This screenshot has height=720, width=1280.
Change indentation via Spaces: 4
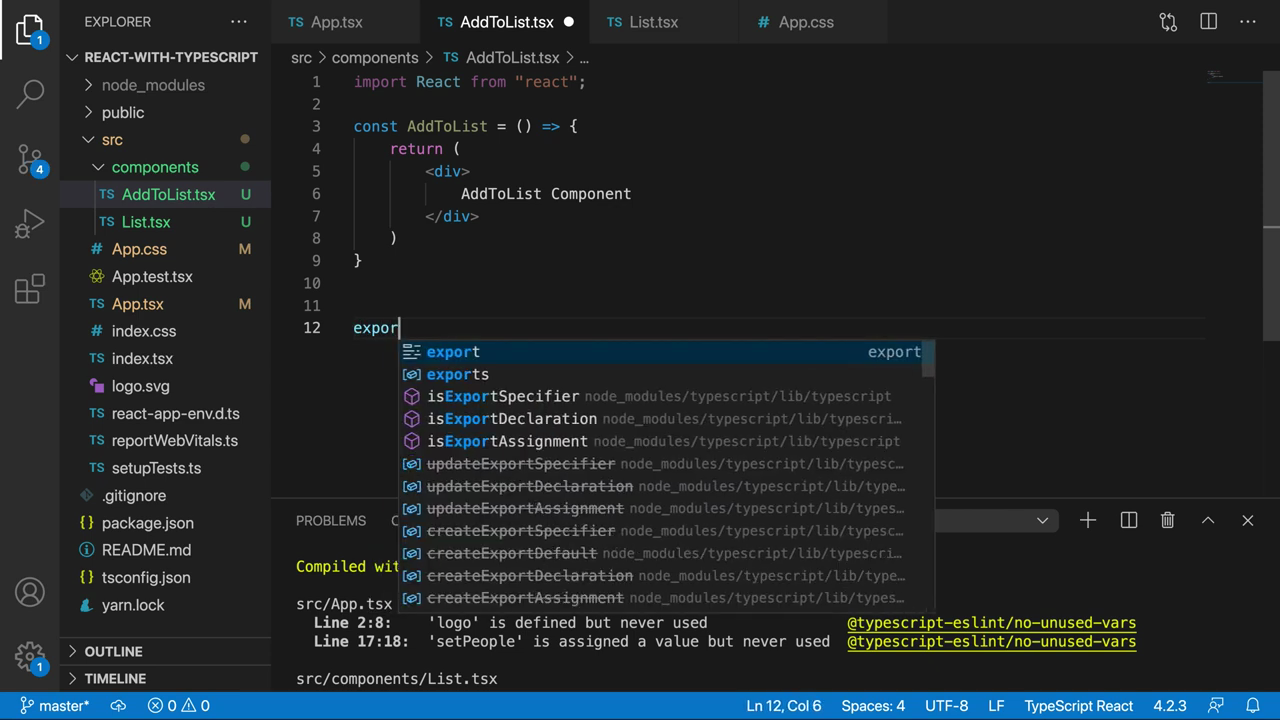coord(873,706)
